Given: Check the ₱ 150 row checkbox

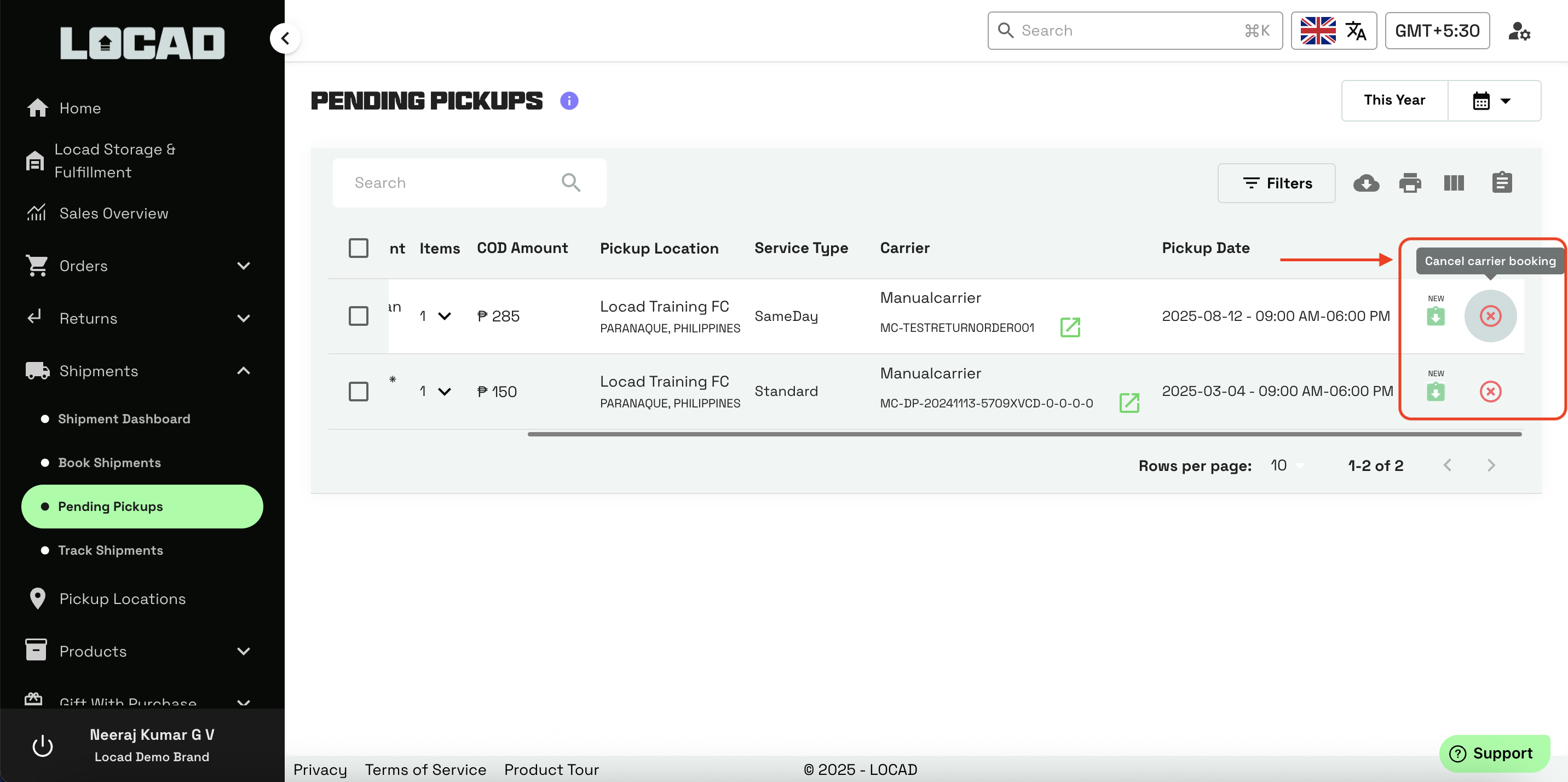Looking at the screenshot, I should 358,391.
